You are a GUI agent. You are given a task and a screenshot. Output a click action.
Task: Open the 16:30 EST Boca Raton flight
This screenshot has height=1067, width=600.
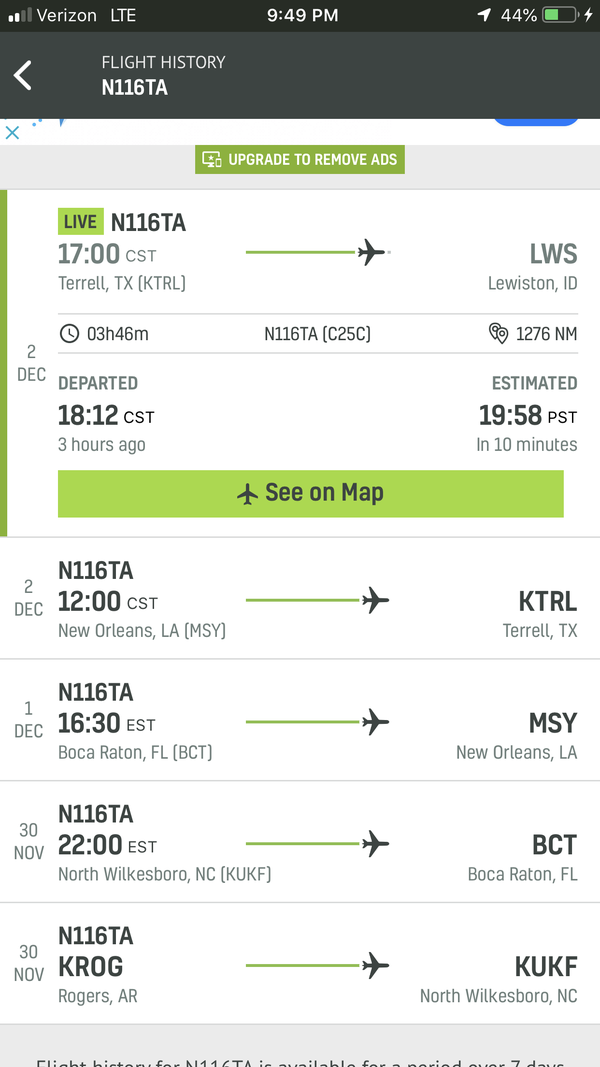pos(300,721)
